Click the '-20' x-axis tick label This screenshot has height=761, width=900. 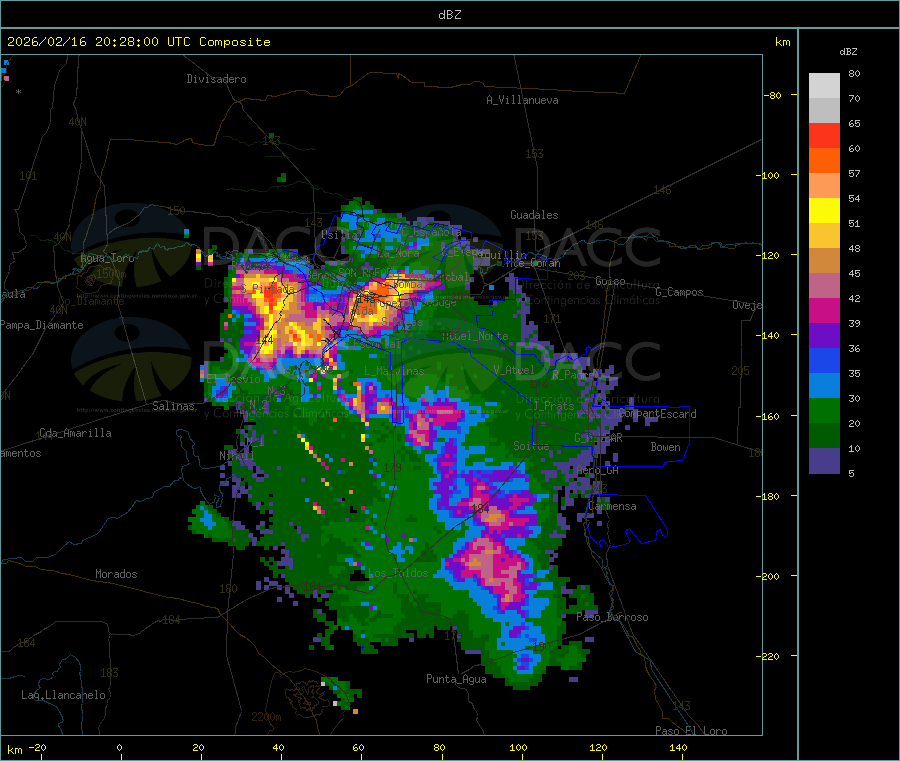pyautogui.click(x=37, y=747)
